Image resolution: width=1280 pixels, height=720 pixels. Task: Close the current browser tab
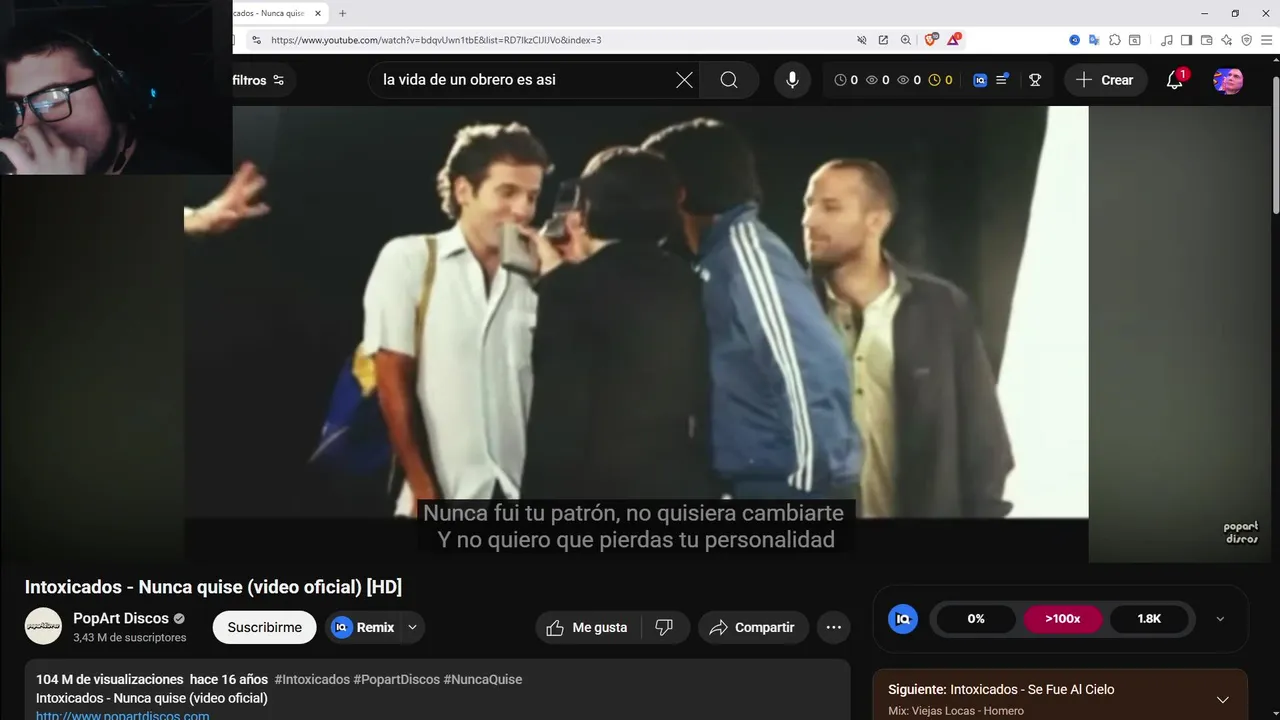point(318,13)
